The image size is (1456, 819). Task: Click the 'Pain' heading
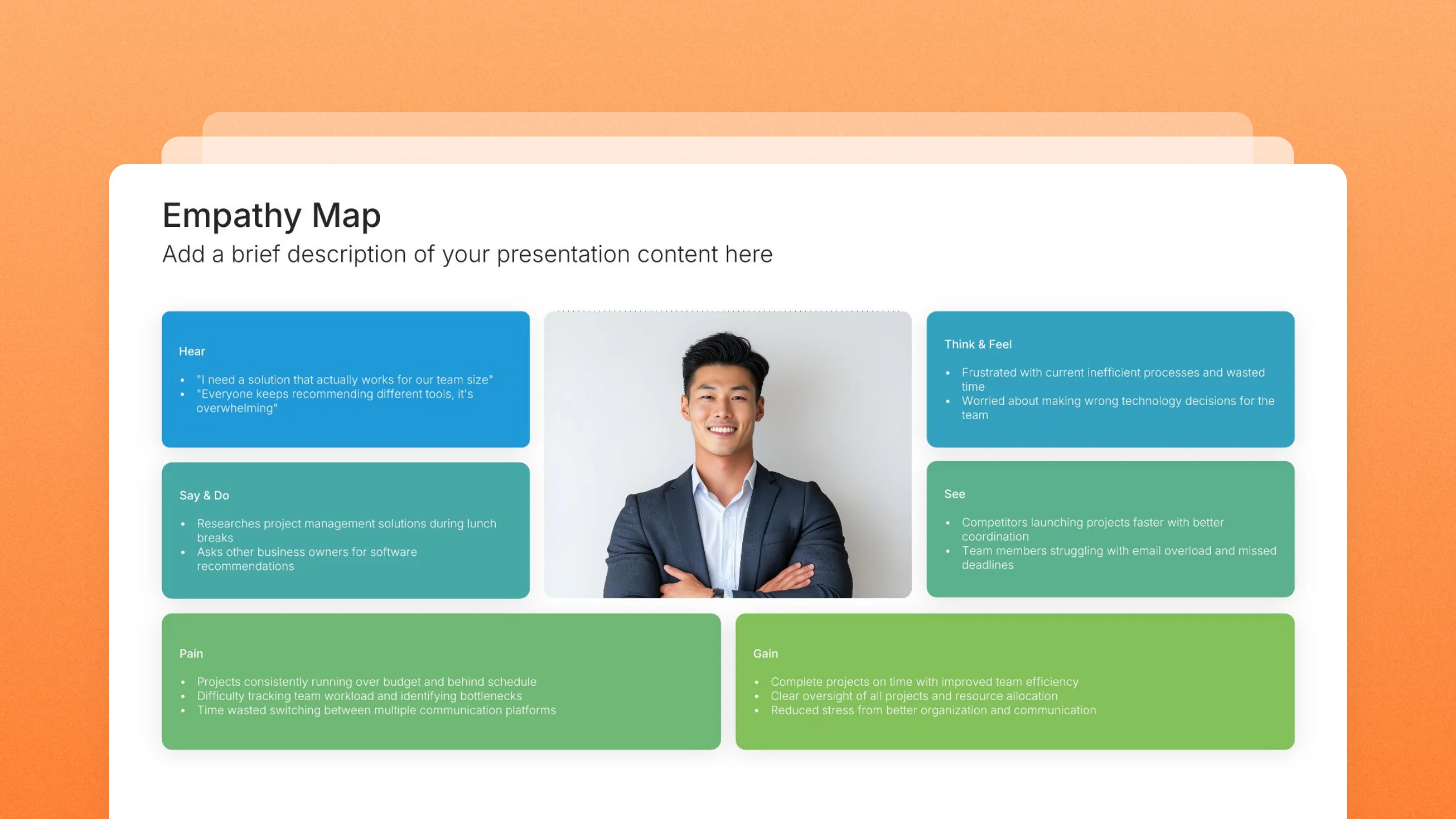point(191,653)
